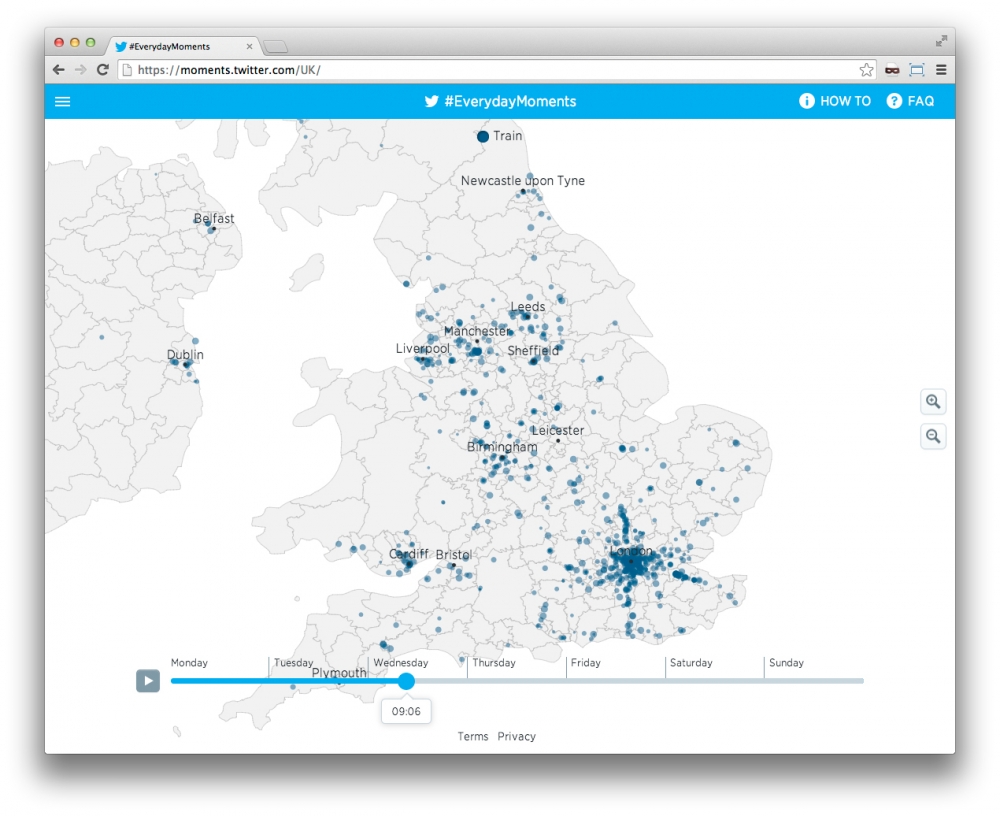
Task: Click the Belfast label on the map
Action: pyautogui.click(x=214, y=219)
